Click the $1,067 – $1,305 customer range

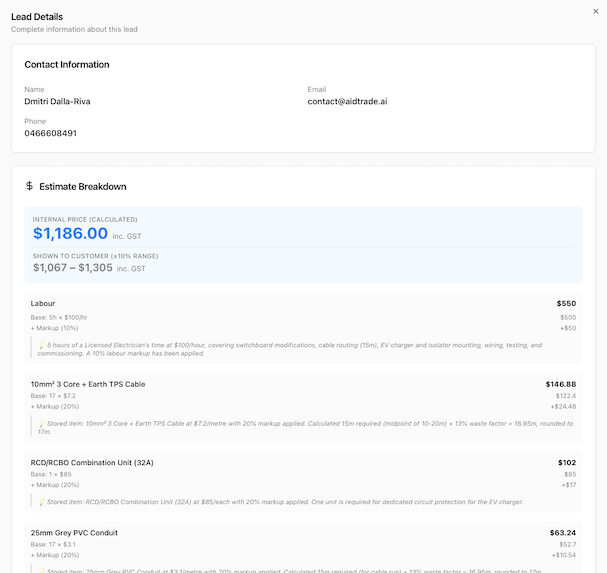pyautogui.click(x=73, y=268)
